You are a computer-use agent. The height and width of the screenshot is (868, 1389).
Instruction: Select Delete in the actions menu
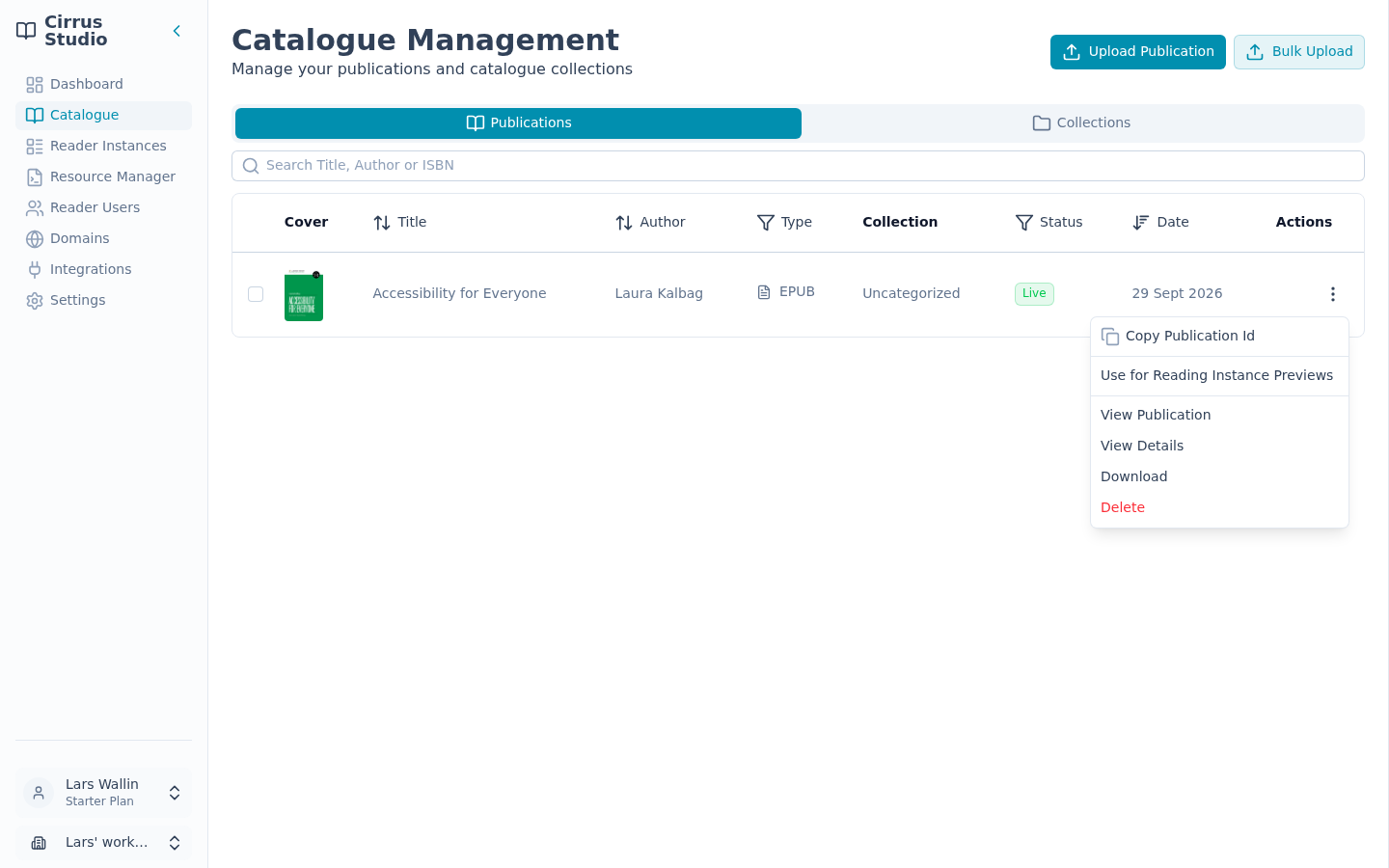1219,507
